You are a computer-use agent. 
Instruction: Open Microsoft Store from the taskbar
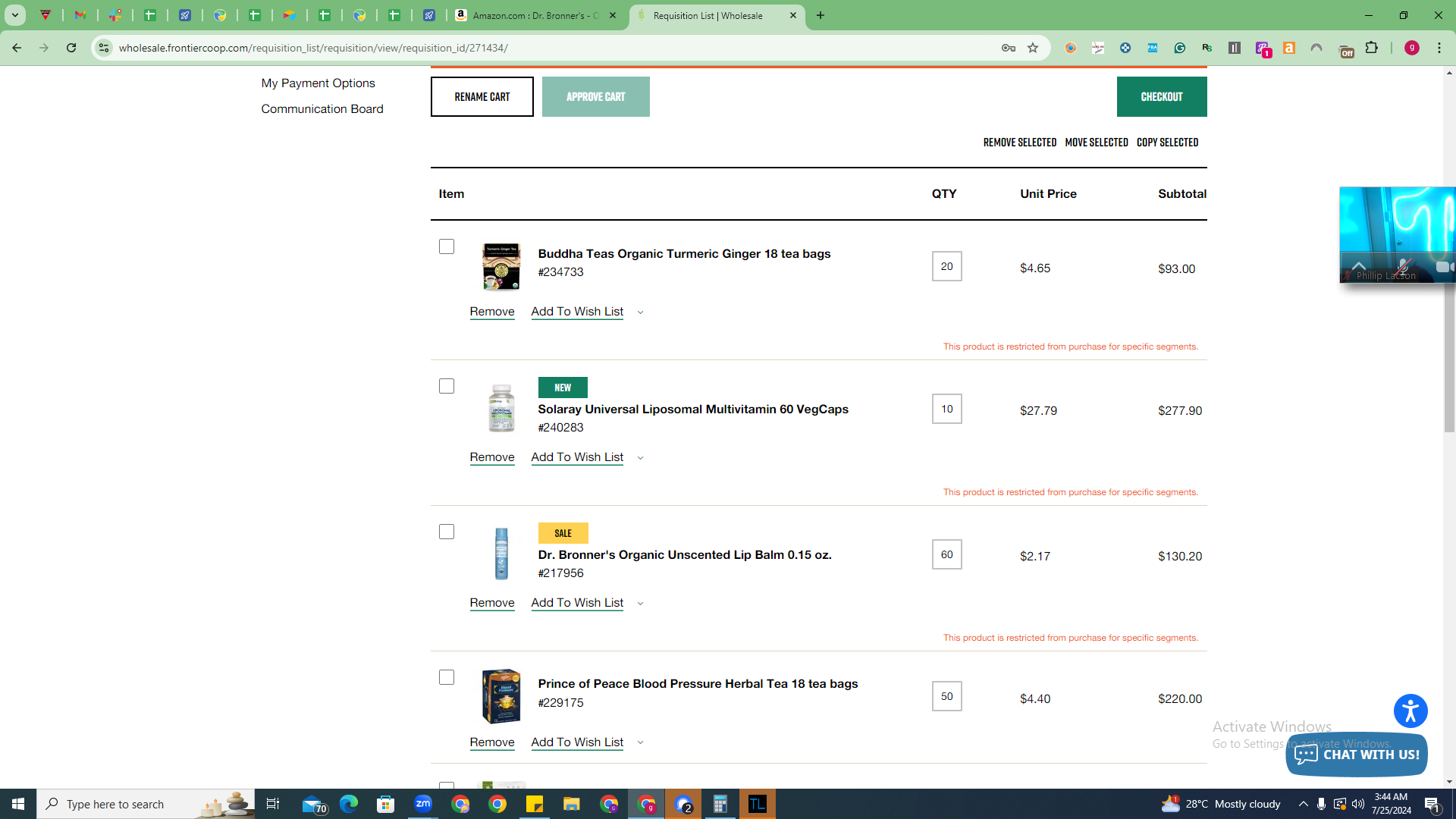[386, 804]
